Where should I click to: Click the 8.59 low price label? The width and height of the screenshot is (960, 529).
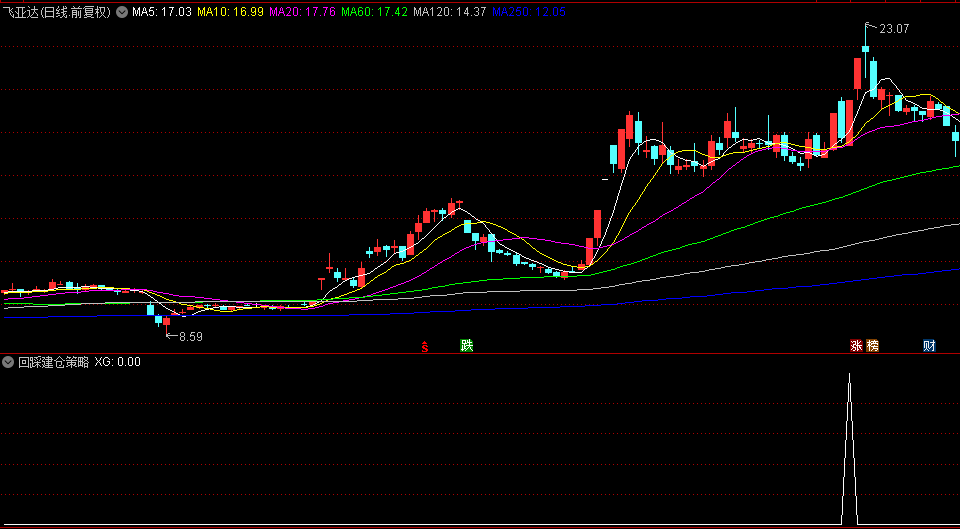coord(190,336)
